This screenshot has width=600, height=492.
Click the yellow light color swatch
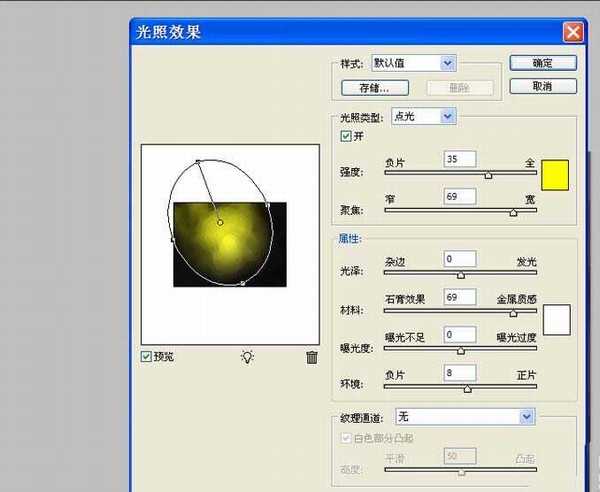click(555, 174)
